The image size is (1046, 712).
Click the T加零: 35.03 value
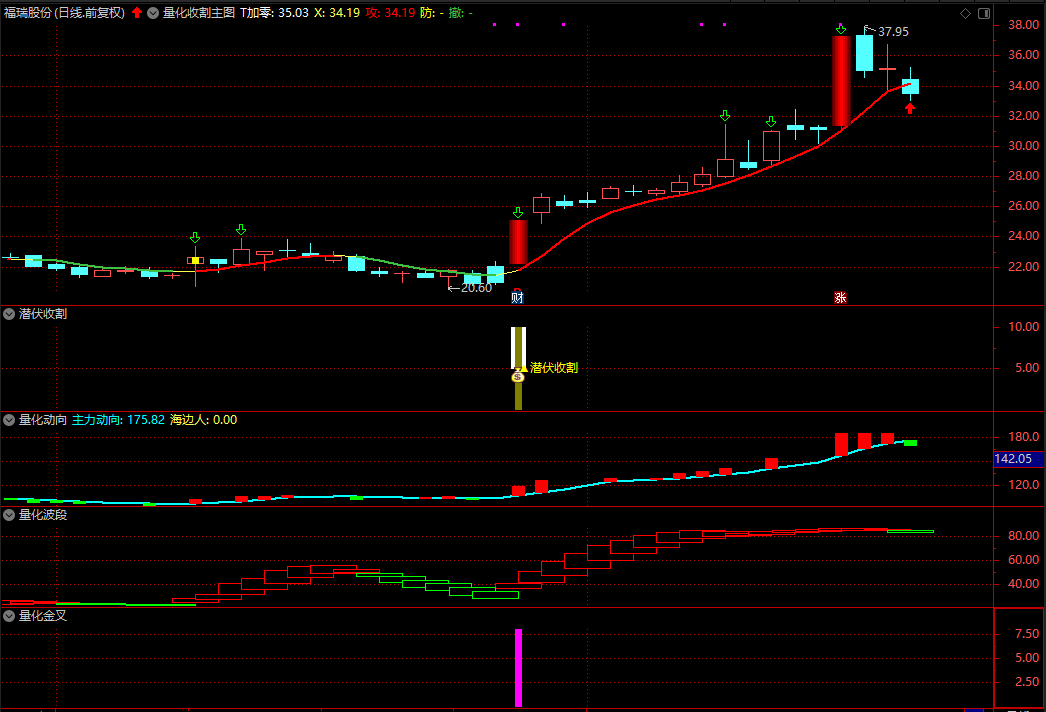pos(274,13)
